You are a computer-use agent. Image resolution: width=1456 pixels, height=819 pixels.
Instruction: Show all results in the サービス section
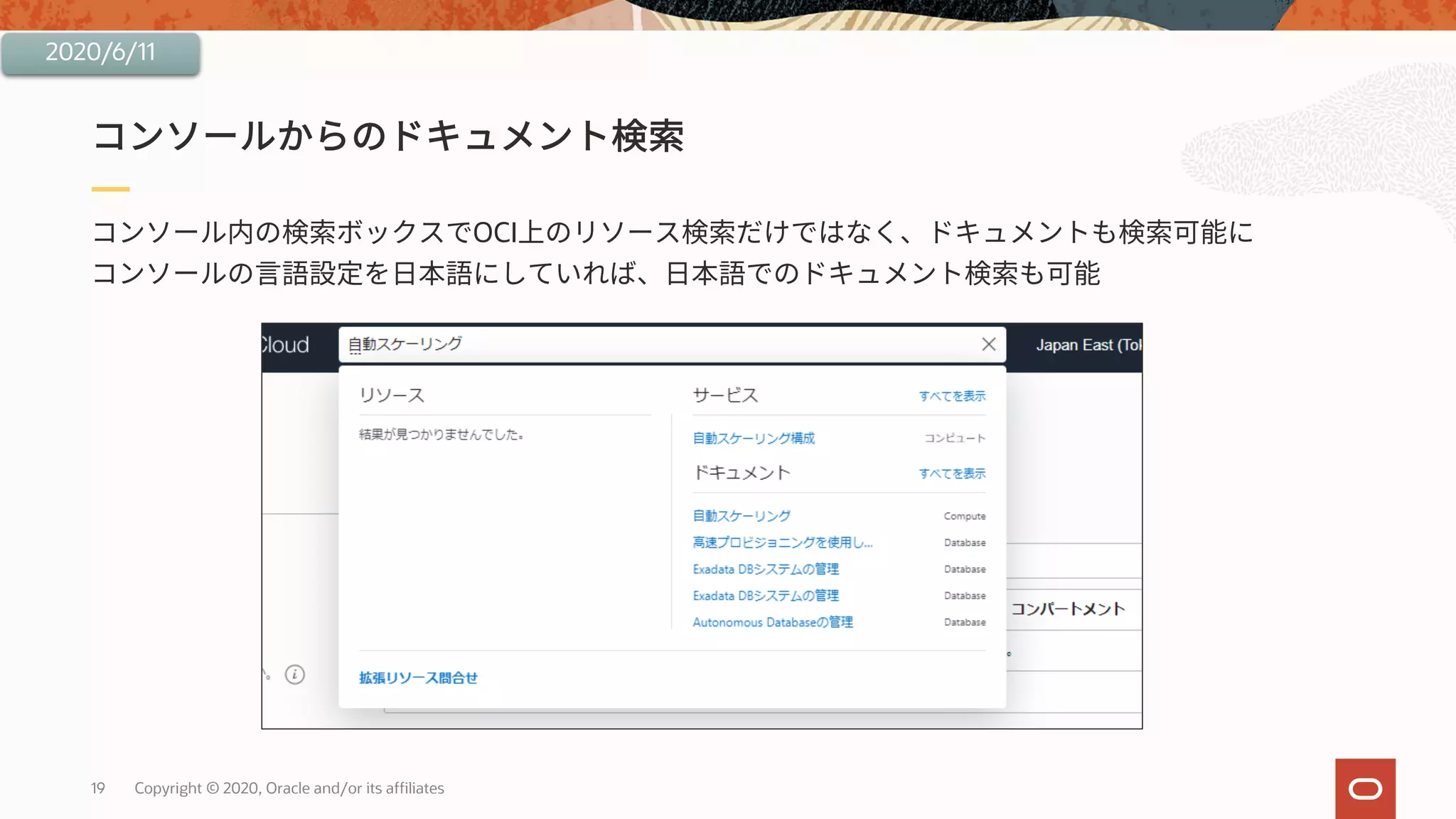point(951,396)
